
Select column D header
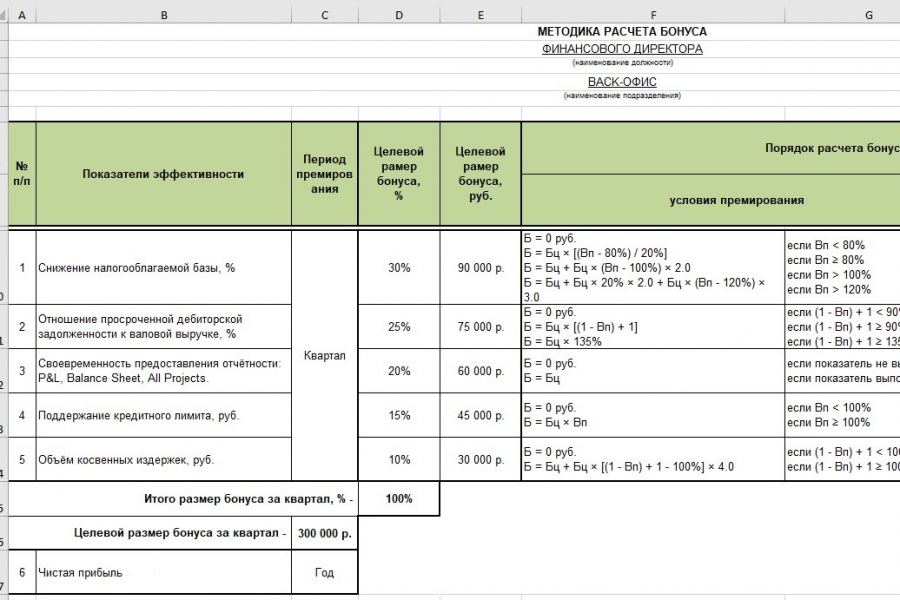399,15
